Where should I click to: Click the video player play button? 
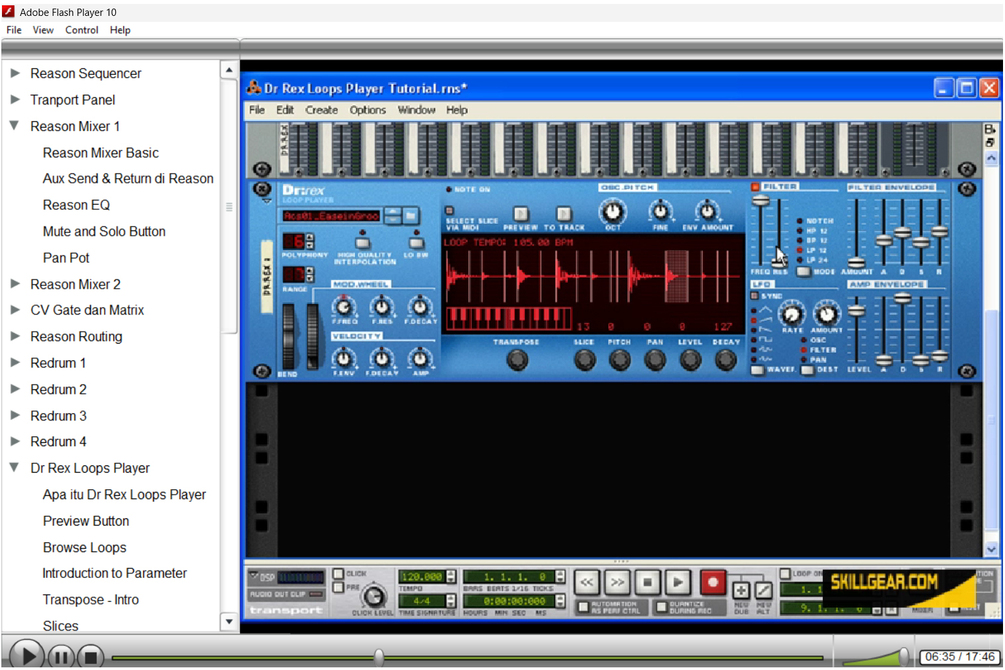(27, 656)
